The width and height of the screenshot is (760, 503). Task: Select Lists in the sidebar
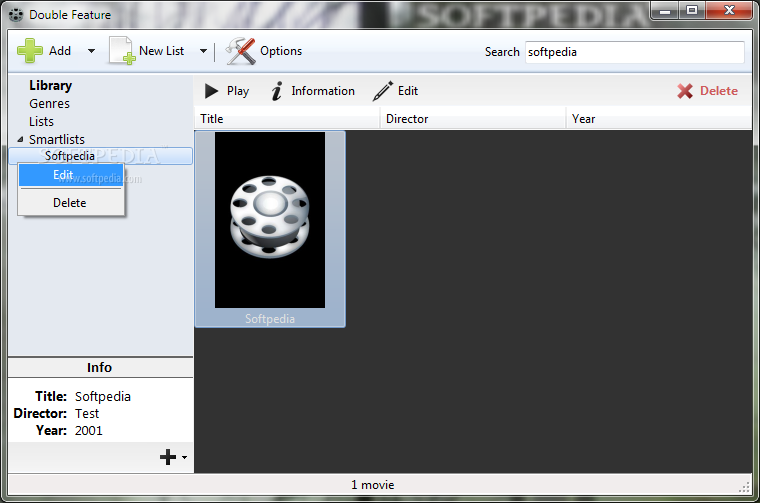pyautogui.click(x=41, y=122)
